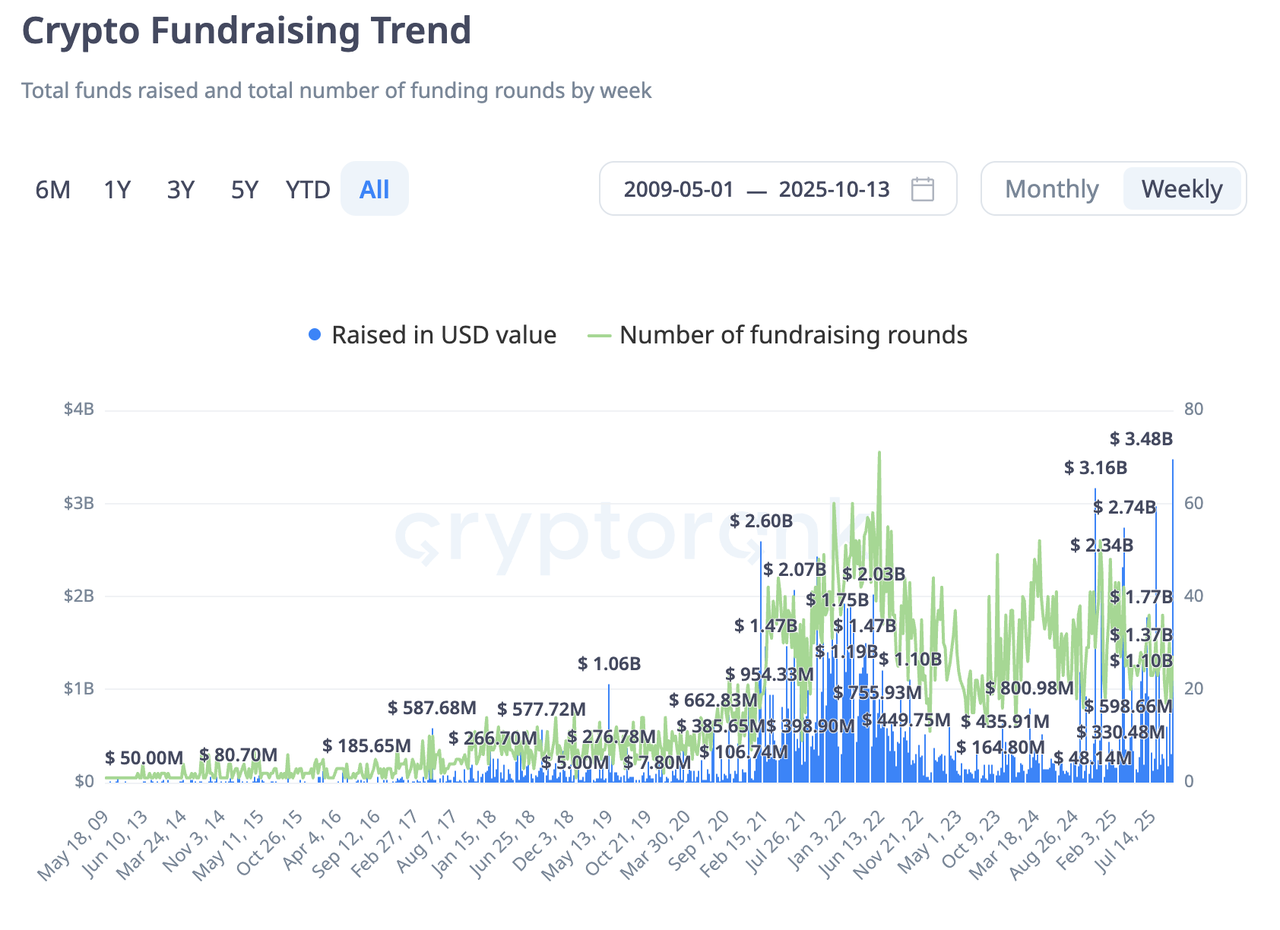
Task: Select the 5Y time range
Action: click(244, 189)
